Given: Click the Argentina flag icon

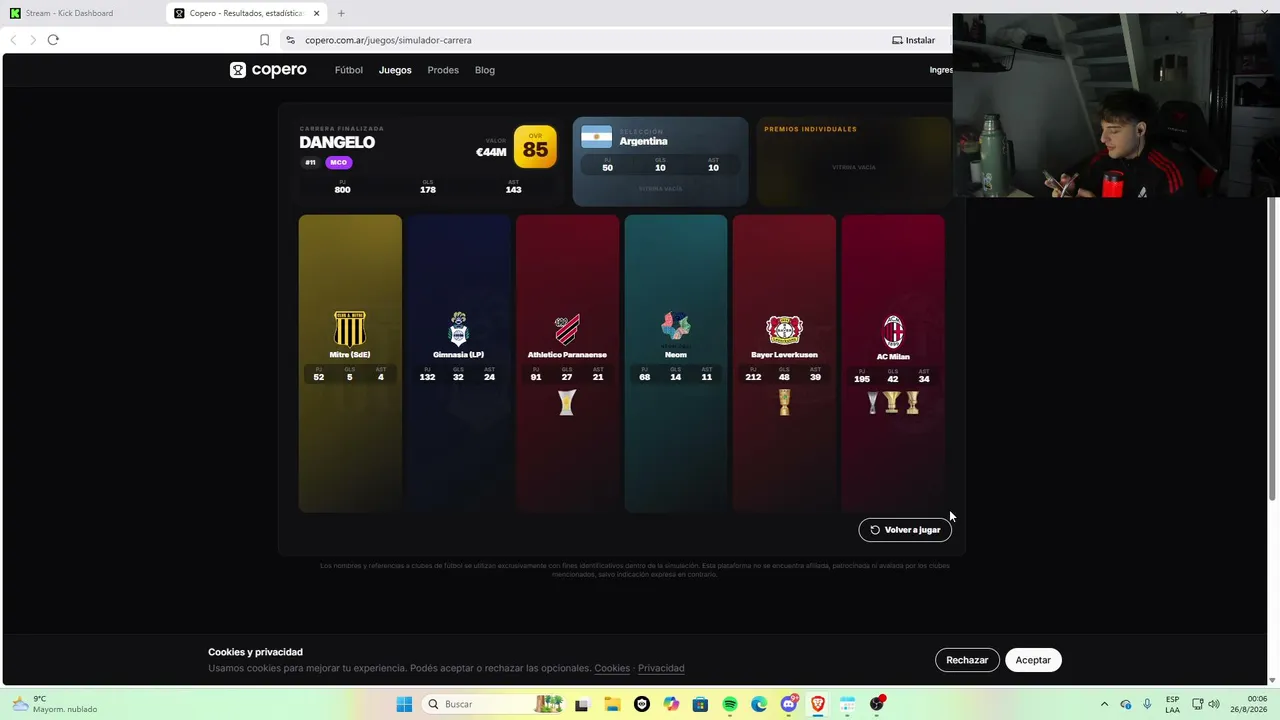Looking at the screenshot, I should pos(597,137).
